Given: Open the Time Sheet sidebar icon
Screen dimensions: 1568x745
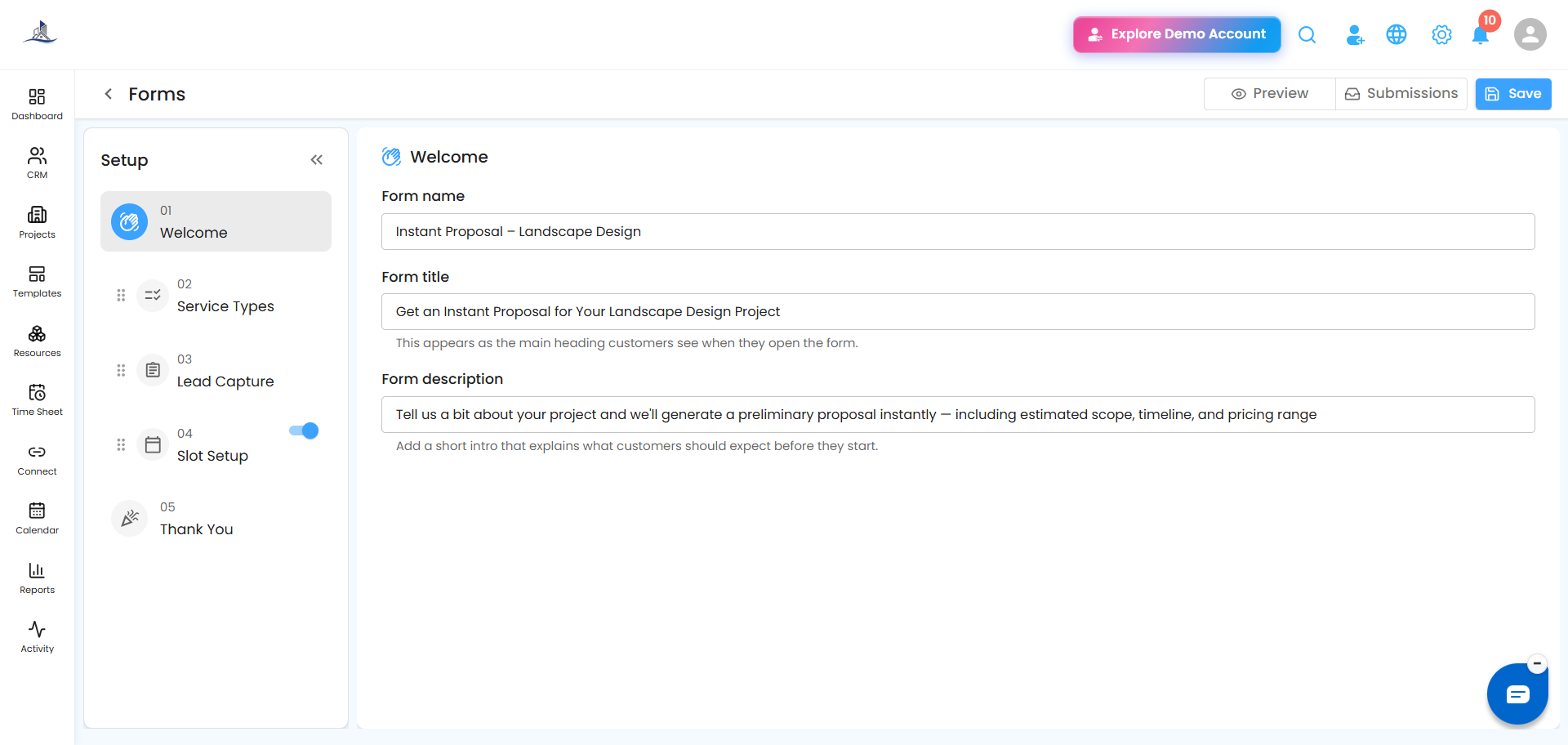Looking at the screenshot, I should [37, 400].
